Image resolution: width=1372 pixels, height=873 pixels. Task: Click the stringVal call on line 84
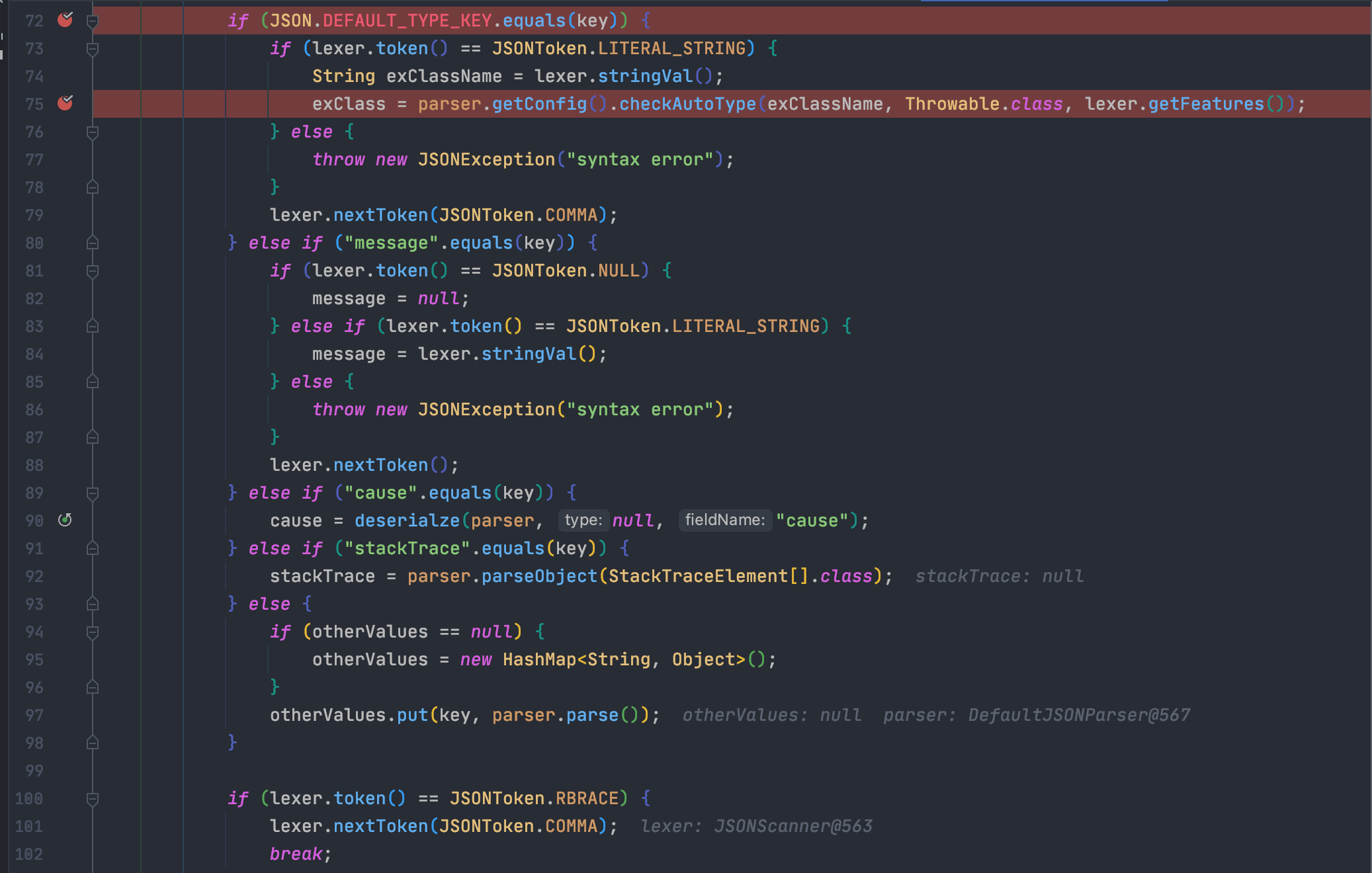click(529, 354)
